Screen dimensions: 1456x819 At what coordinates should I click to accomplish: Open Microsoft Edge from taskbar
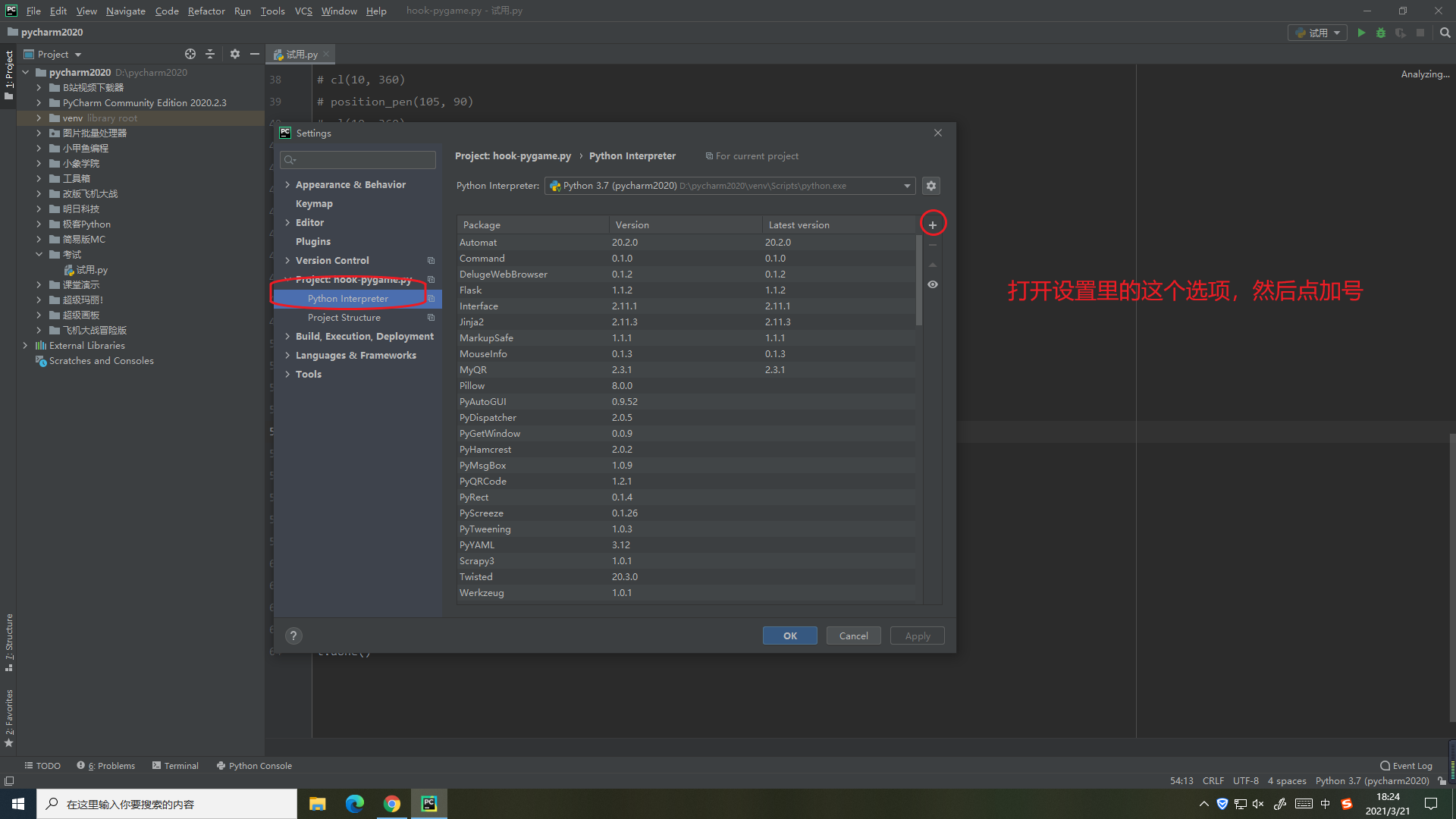(355, 804)
